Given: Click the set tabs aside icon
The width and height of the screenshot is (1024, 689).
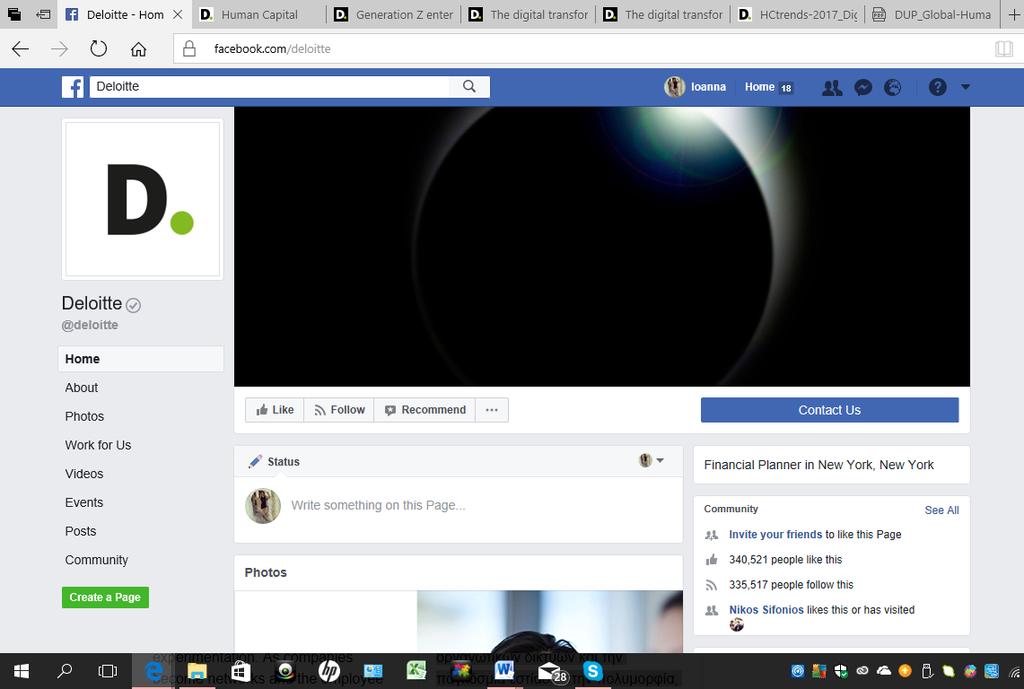Looking at the screenshot, I should [43, 14].
